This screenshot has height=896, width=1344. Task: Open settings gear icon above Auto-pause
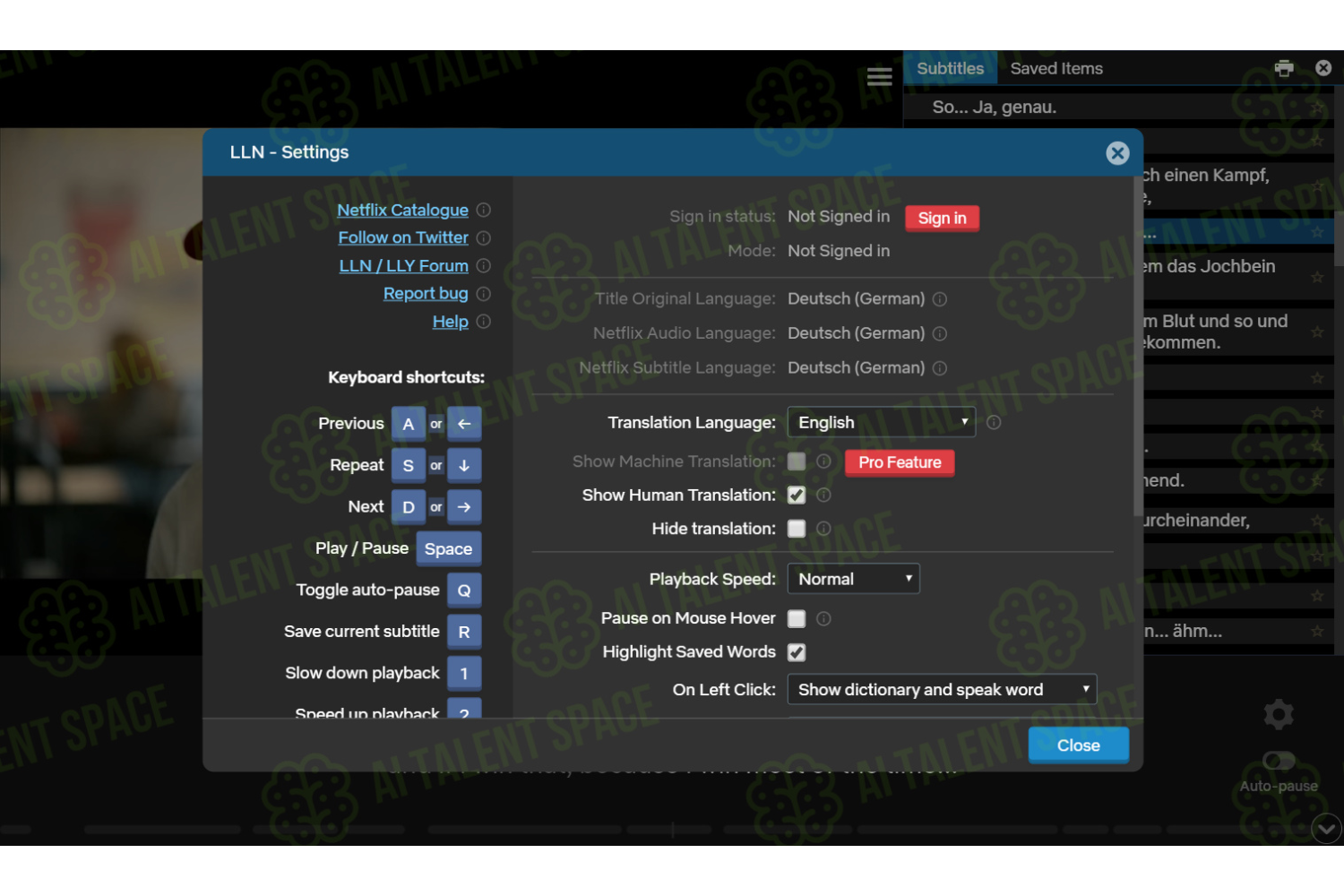click(1279, 714)
